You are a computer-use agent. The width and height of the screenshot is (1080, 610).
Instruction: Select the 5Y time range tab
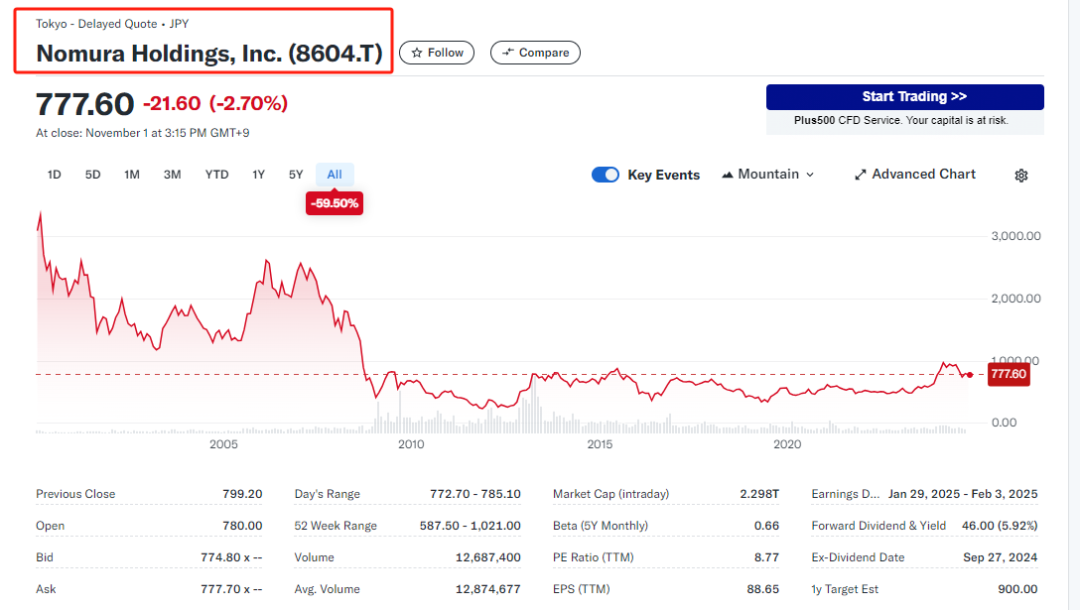[296, 175]
